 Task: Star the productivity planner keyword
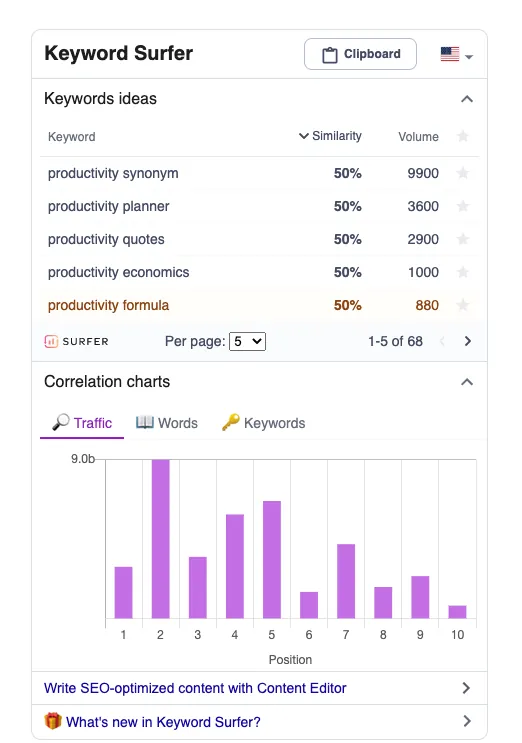tap(463, 206)
